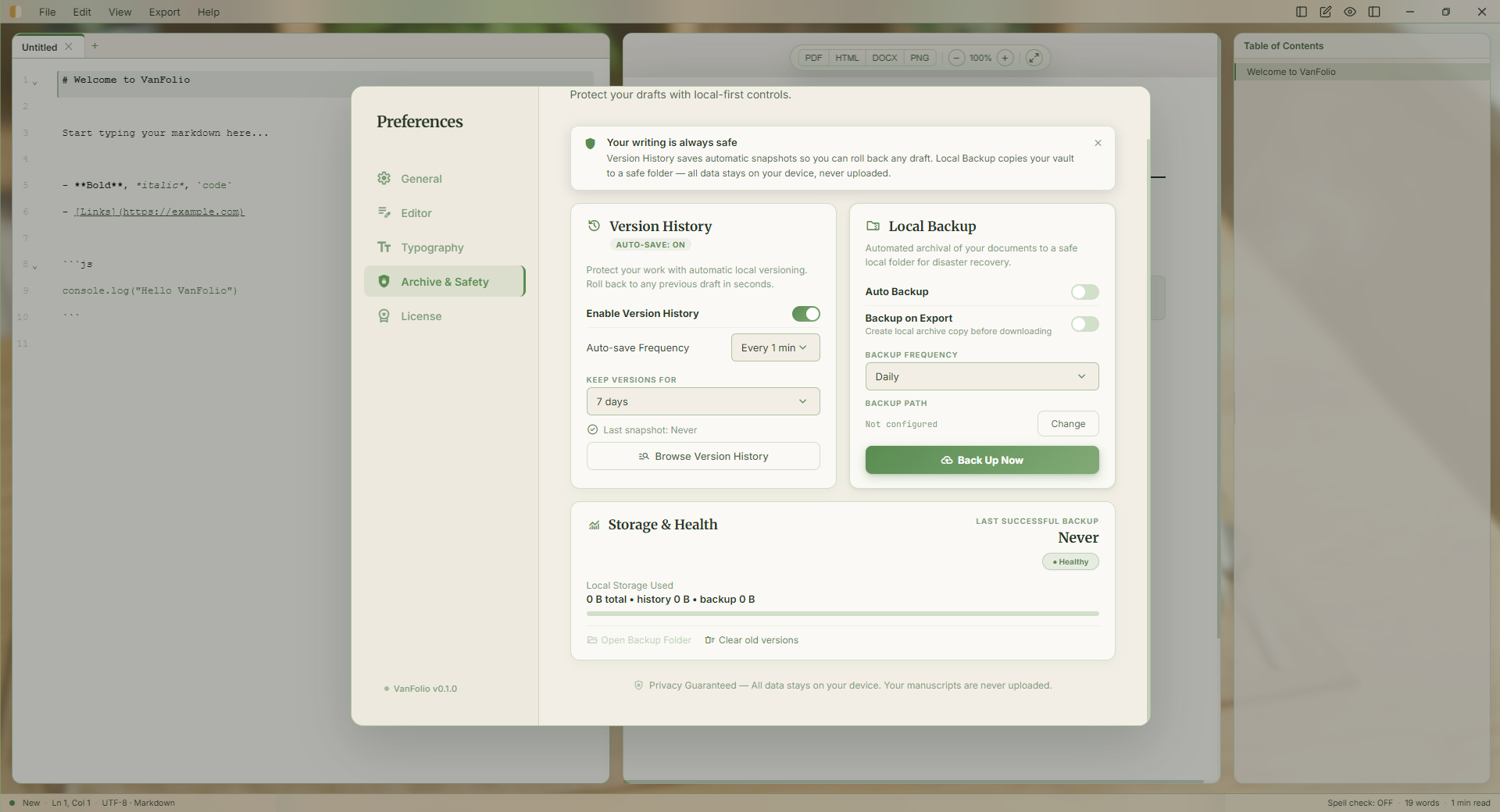This screenshot has width=1500, height=812.
Task: Open fullscreen preview via expand icon
Action: click(1034, 58)
